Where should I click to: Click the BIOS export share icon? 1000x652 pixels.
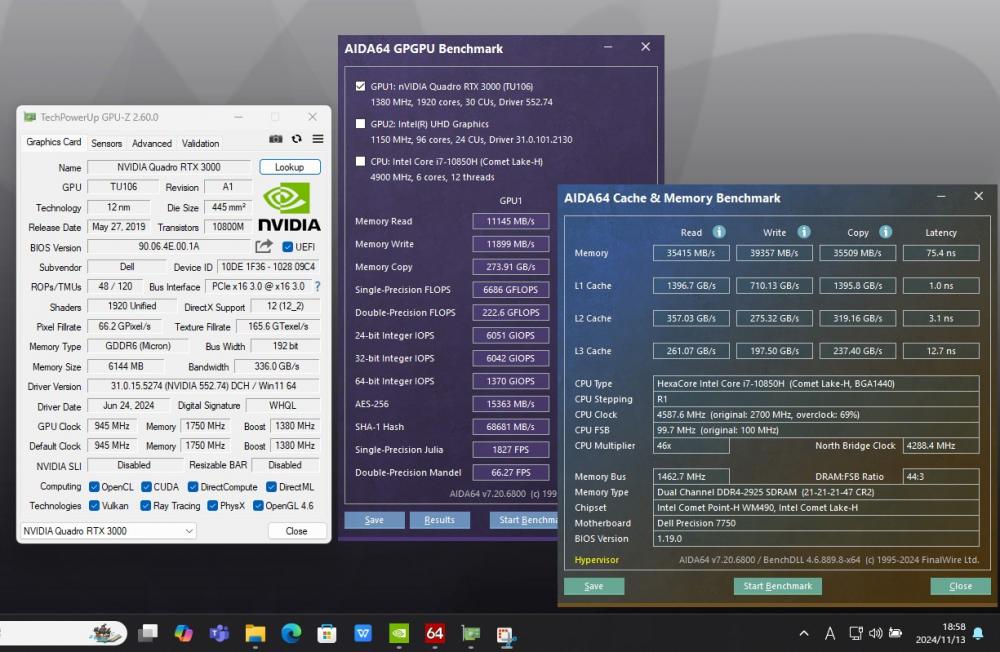click(x=264, y=246)
